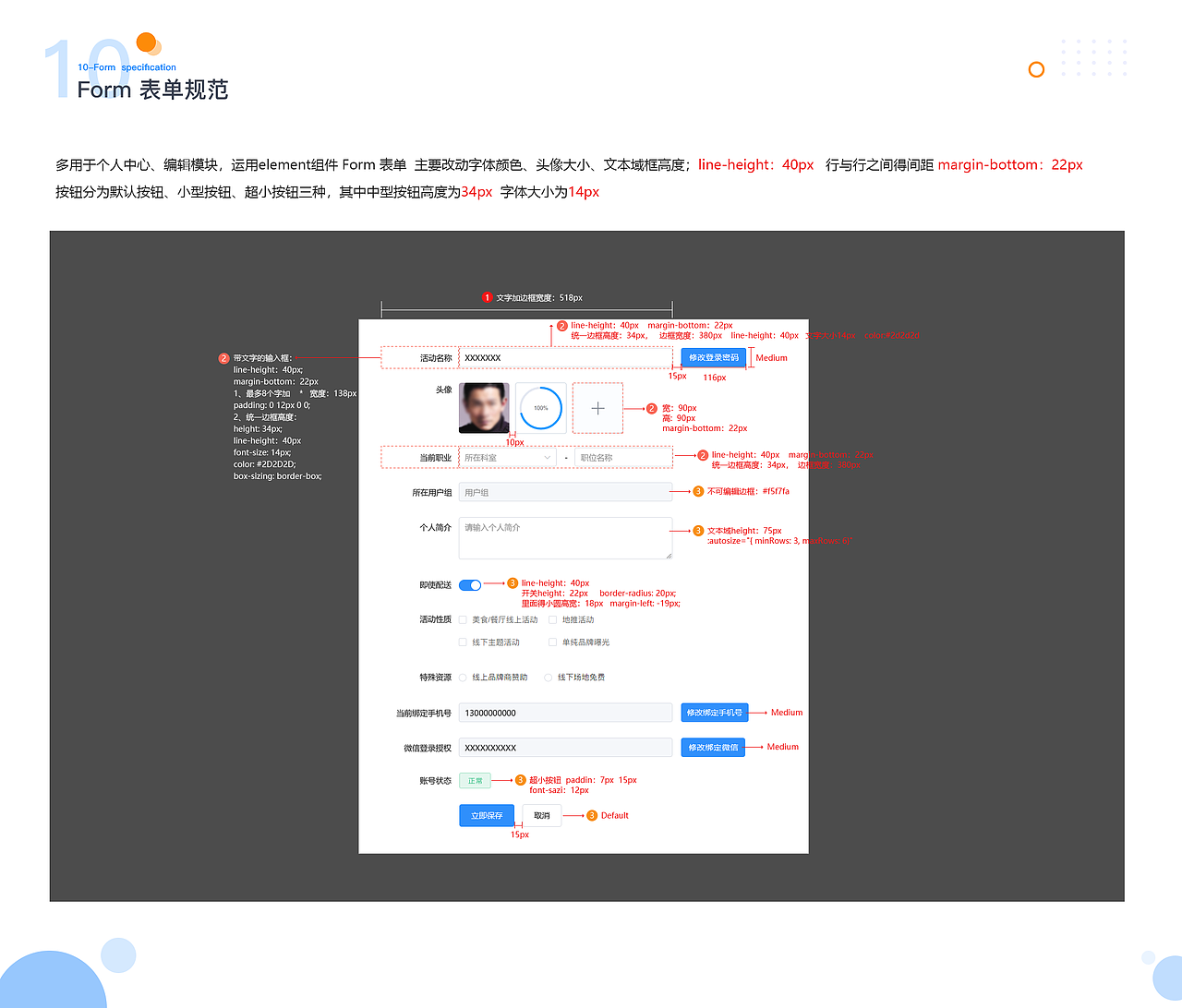Click the phone number field 13000000000
The height and width of the screenshot is (1008, 1182).
pyautogui.click(x=565, y=713)
